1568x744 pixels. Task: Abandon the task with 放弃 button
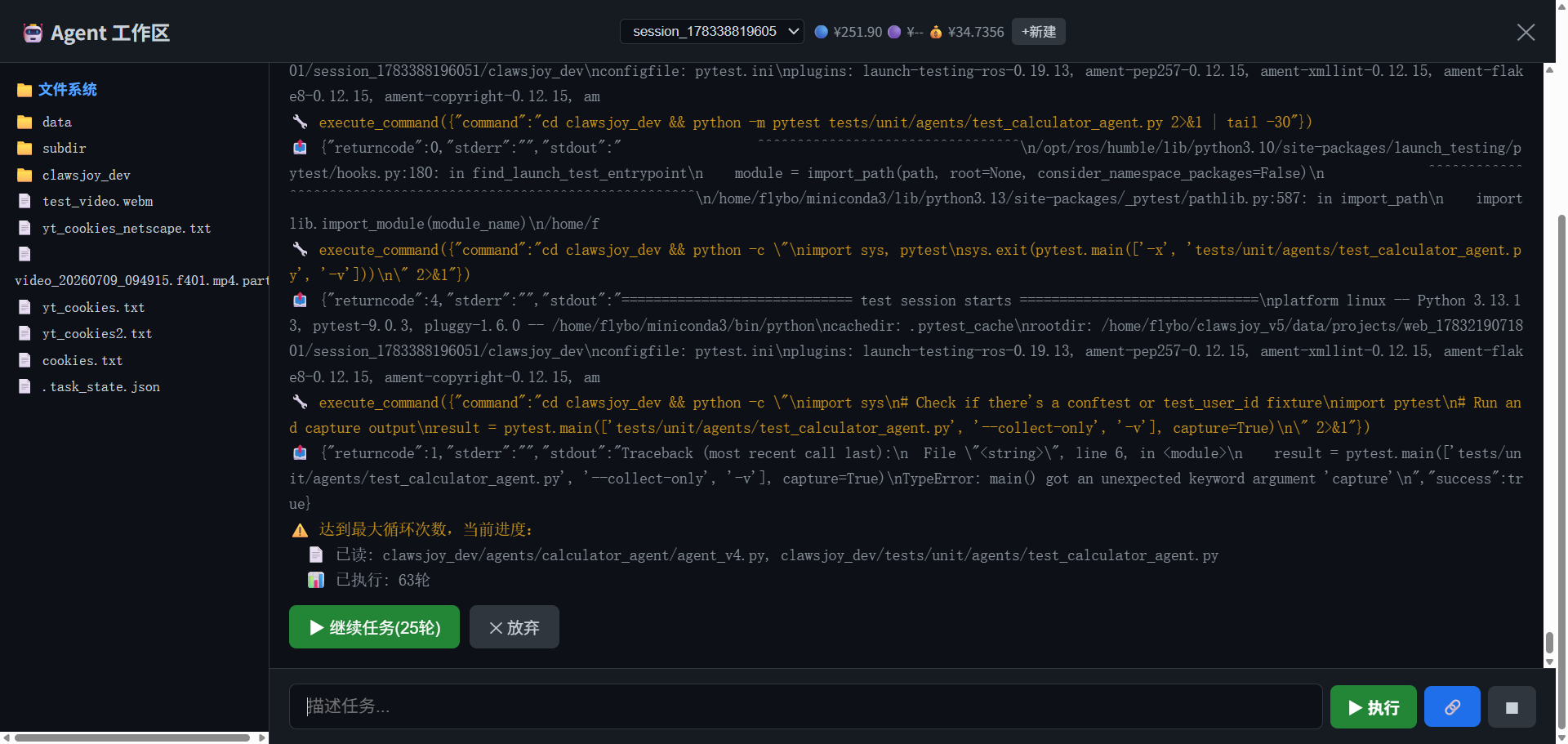pyautogui.click(x=514, y=627)
